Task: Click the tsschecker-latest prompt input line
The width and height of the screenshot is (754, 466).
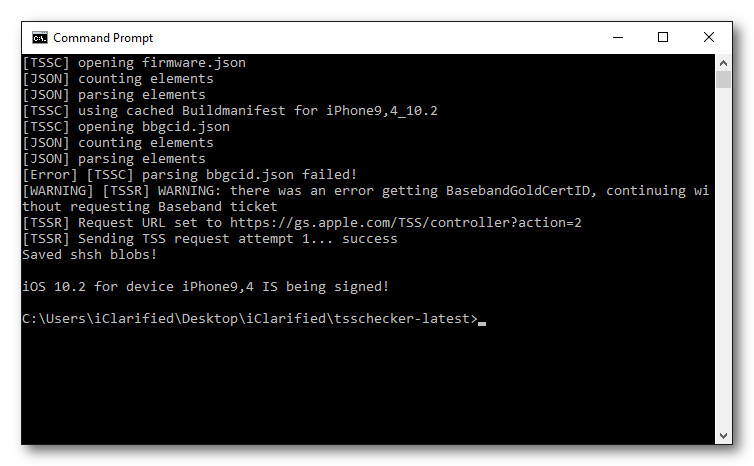Action: [250, 319]
